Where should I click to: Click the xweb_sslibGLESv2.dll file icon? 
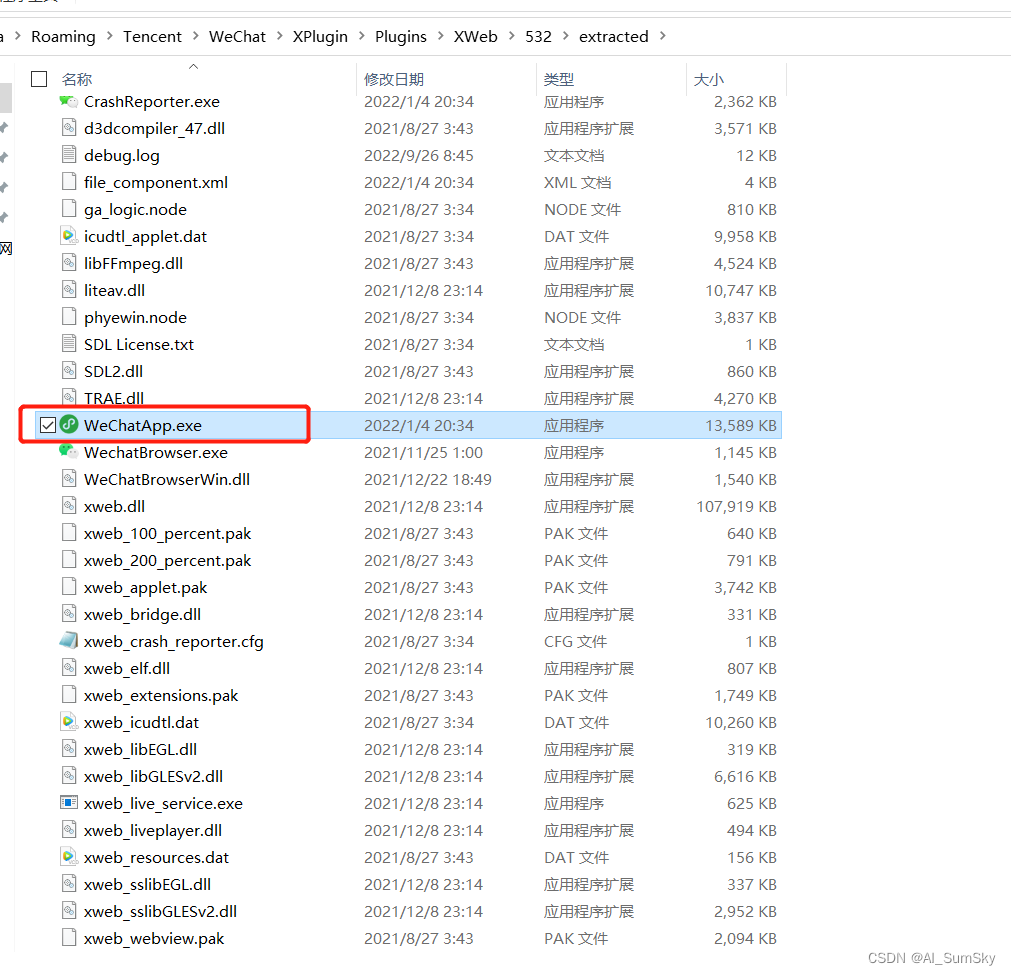coord(68,911)
